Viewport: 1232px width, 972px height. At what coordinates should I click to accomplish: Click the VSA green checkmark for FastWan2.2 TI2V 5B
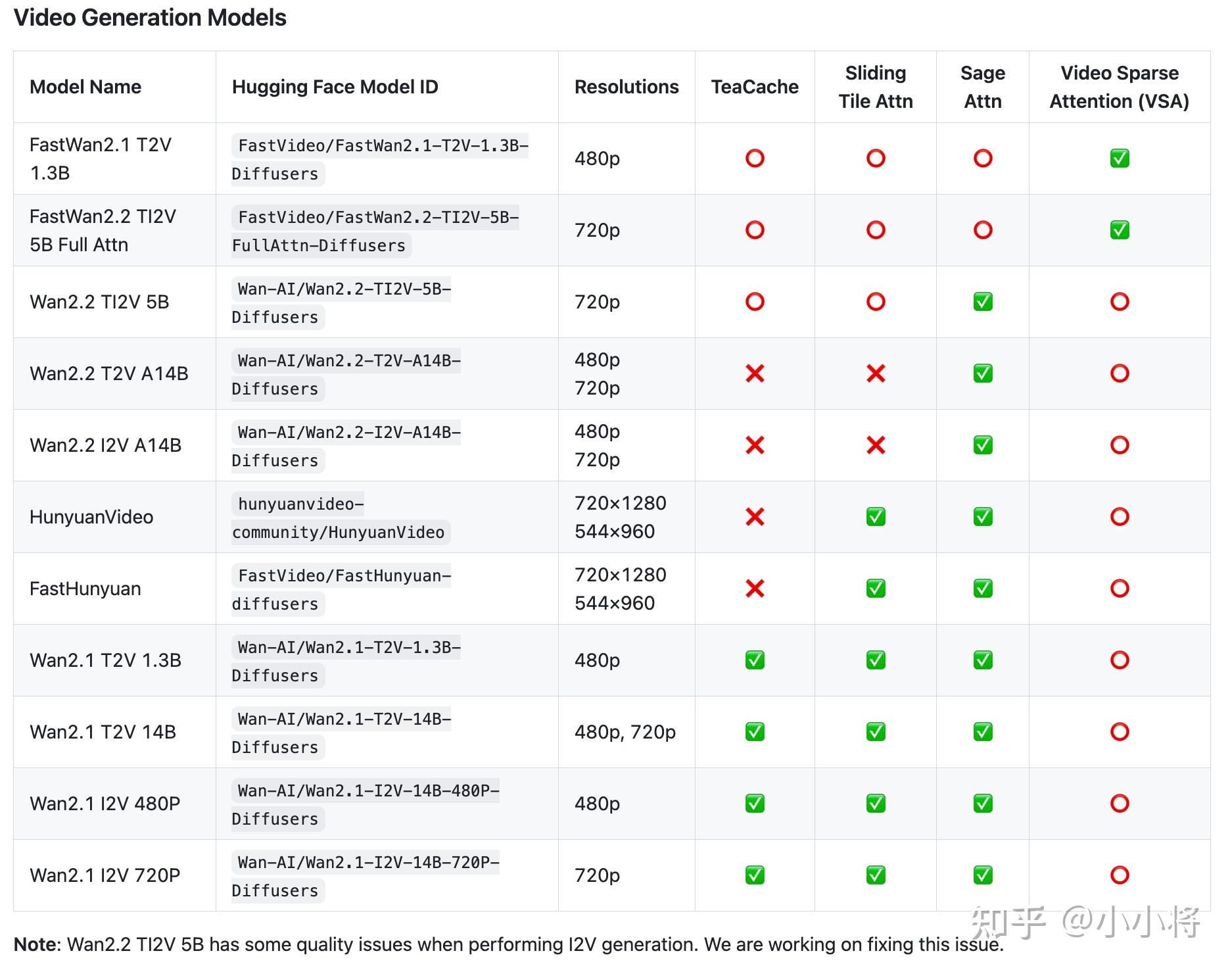tap(1119, 230)
